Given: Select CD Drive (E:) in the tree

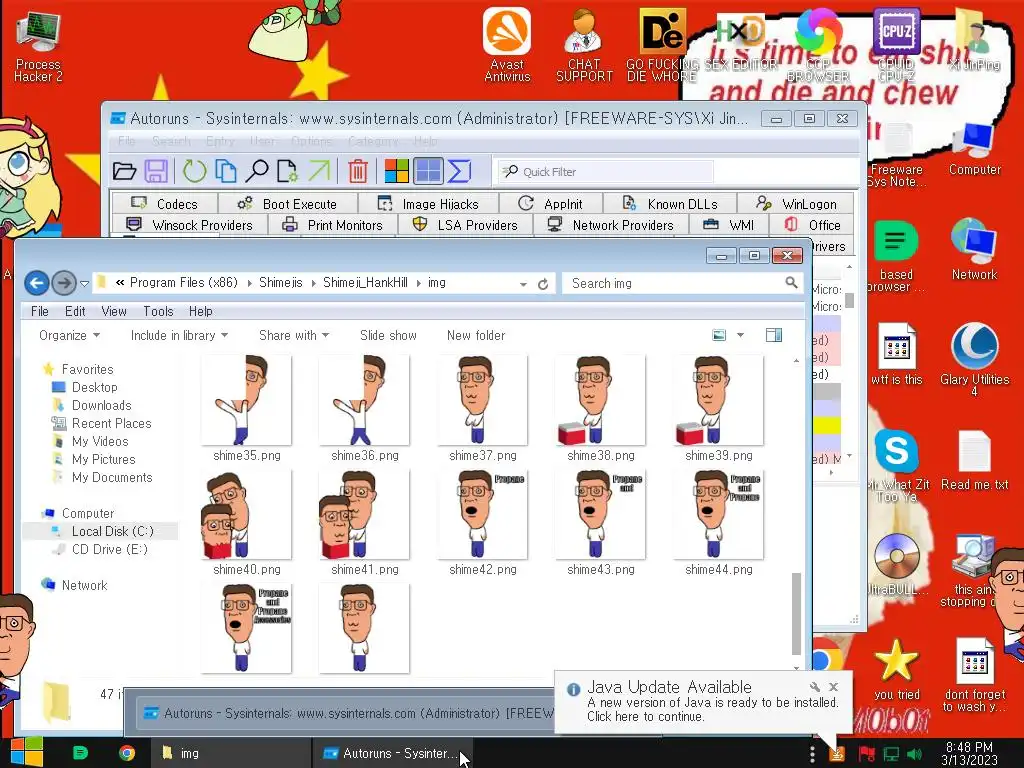Looking at the screenshot, I should 109,549.
